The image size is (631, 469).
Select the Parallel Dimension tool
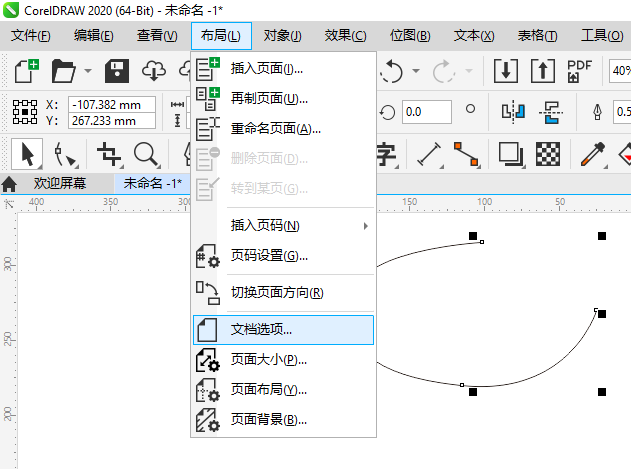coord(429,155)
